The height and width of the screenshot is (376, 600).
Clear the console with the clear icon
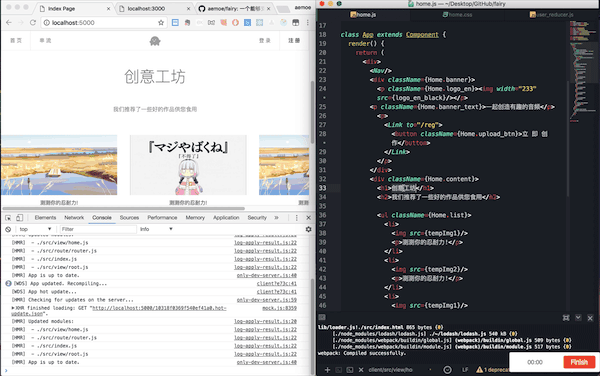tap(8, 229)
